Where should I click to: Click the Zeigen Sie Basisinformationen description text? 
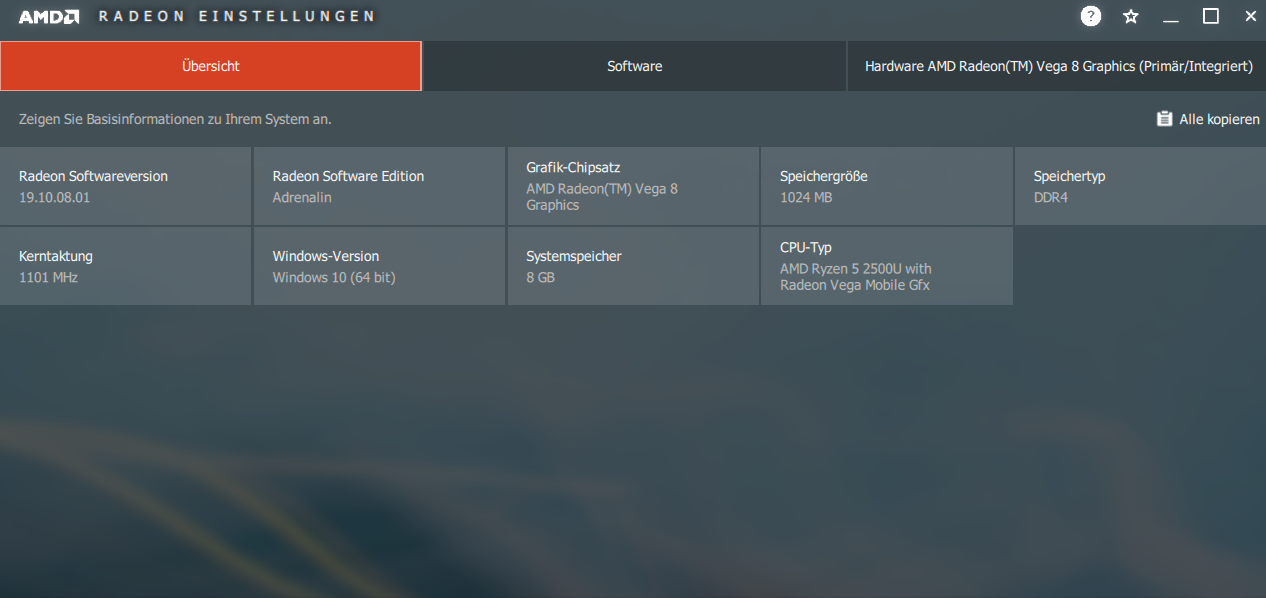coord(175,119)
